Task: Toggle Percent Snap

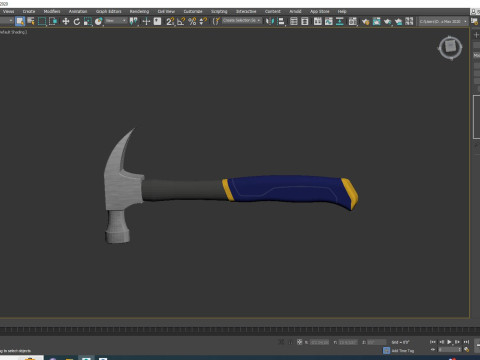Action: 192,21
